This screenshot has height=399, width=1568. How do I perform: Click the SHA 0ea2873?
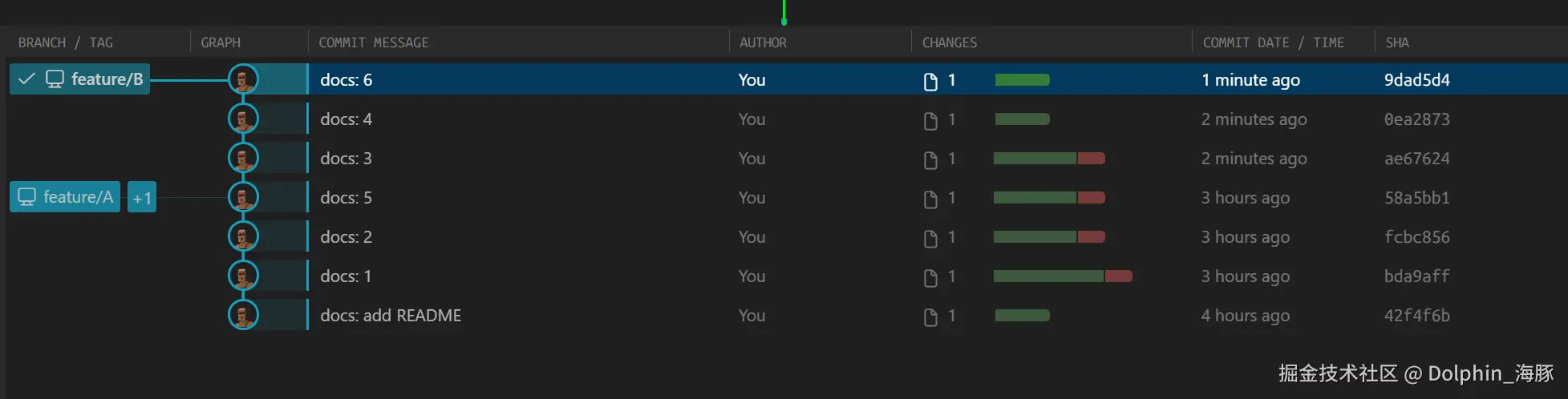tap(1416, 119)
